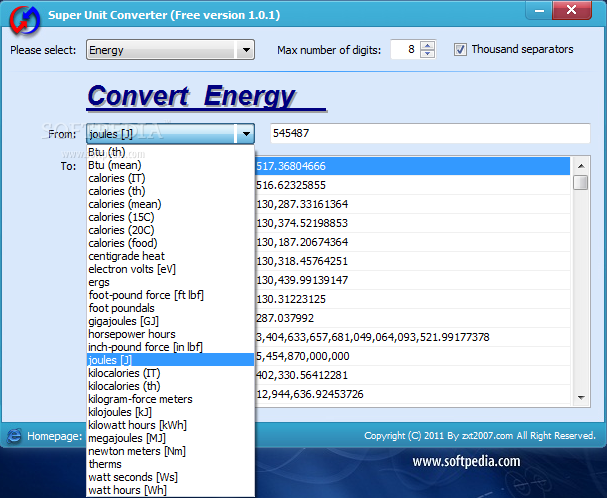Screen dimensions: 607x498
Task: Select result row 402,330.56412281
Action: click(x=412, y=375)
